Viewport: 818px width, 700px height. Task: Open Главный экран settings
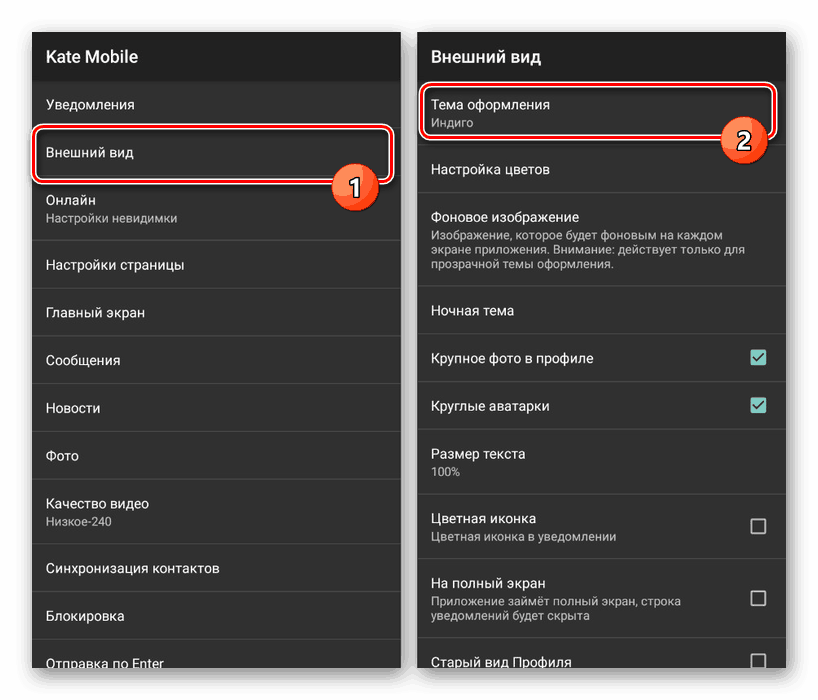pyautogui.click(x=95, y=312)
